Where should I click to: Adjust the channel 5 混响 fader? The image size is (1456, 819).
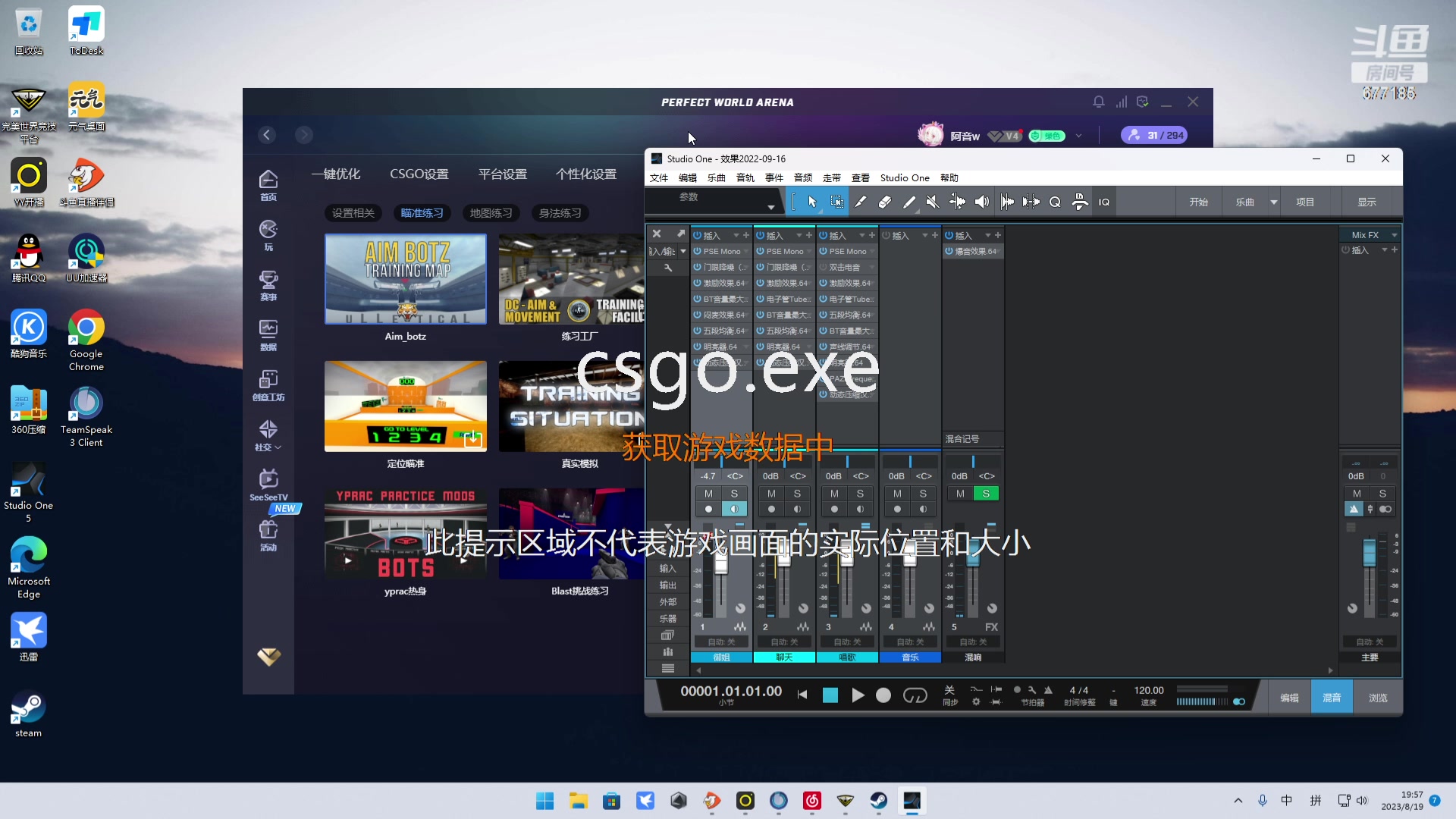[x=973, y=554]
